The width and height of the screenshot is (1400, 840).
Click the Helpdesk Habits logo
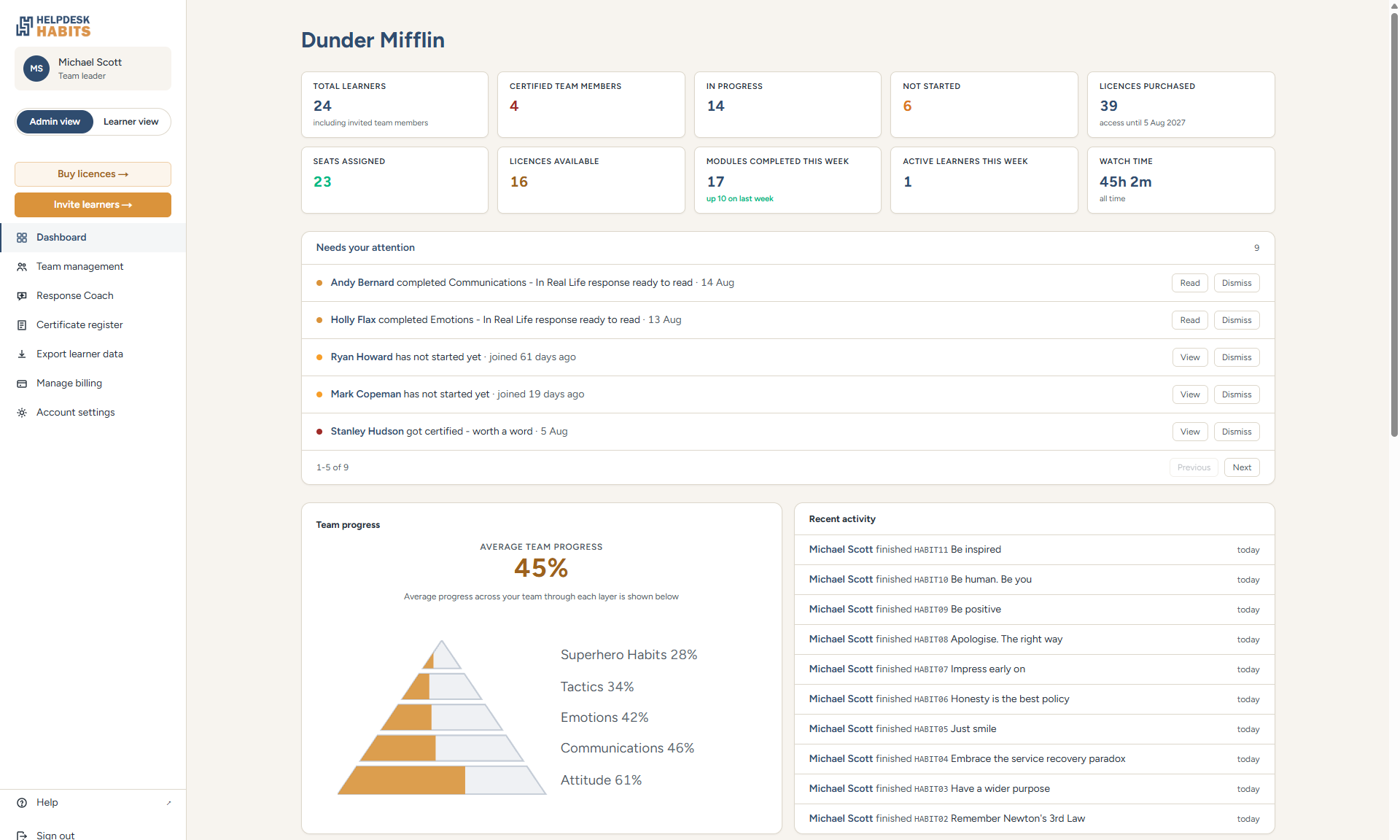(53, 26)
